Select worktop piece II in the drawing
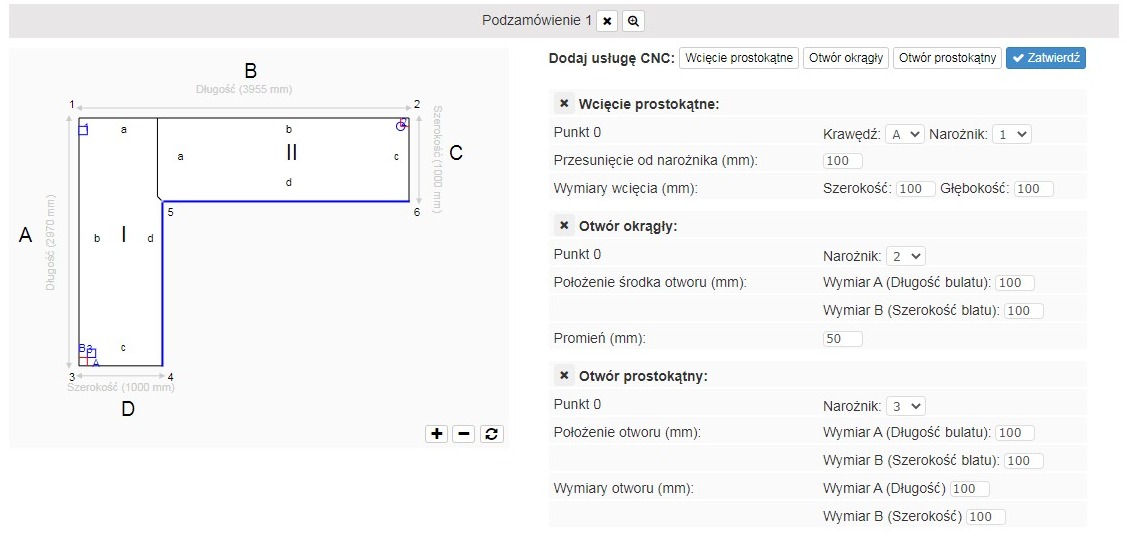 coord(292,153)
